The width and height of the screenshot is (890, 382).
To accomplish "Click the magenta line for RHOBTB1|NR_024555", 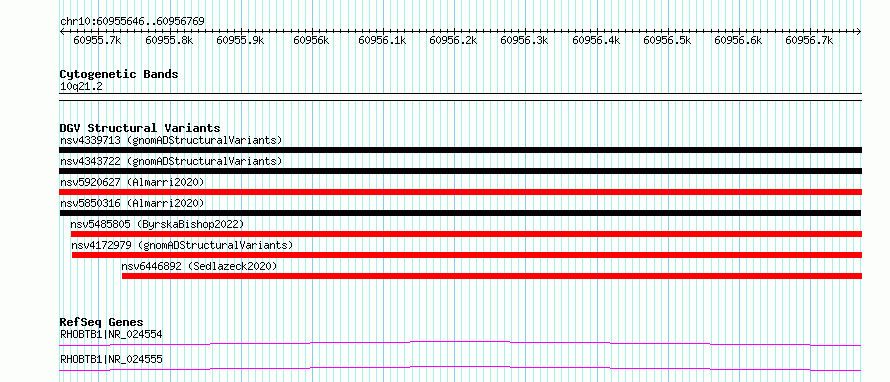I will tap(460, 368).
